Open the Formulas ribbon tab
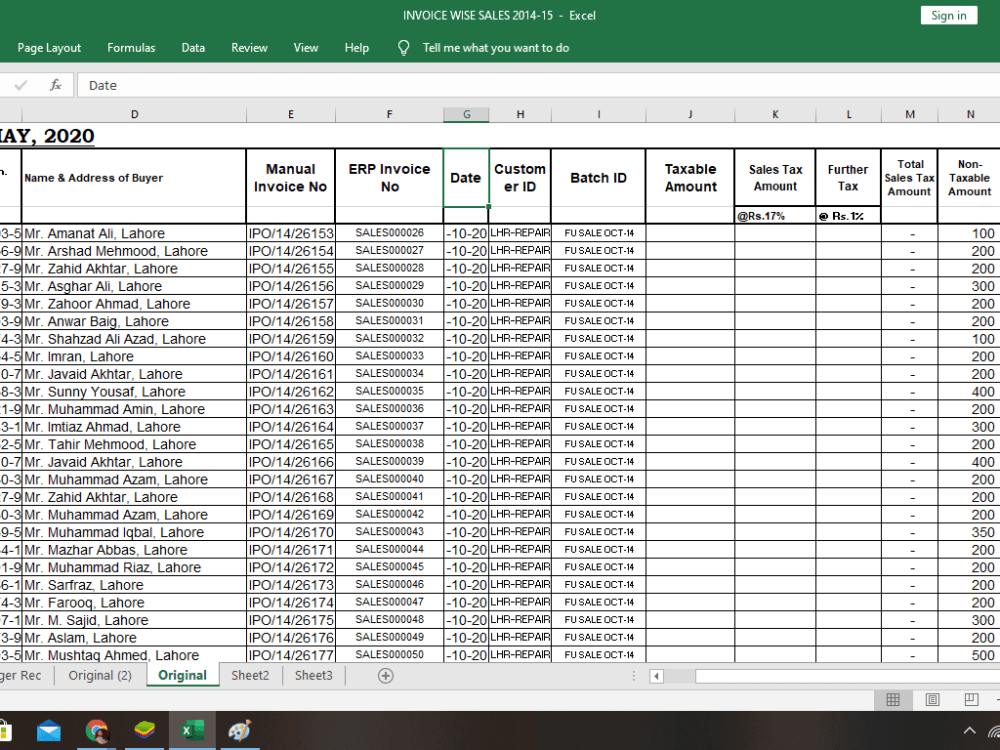Image resolution: width=1000 pixels, height=750 pixels. click(131, 48)
